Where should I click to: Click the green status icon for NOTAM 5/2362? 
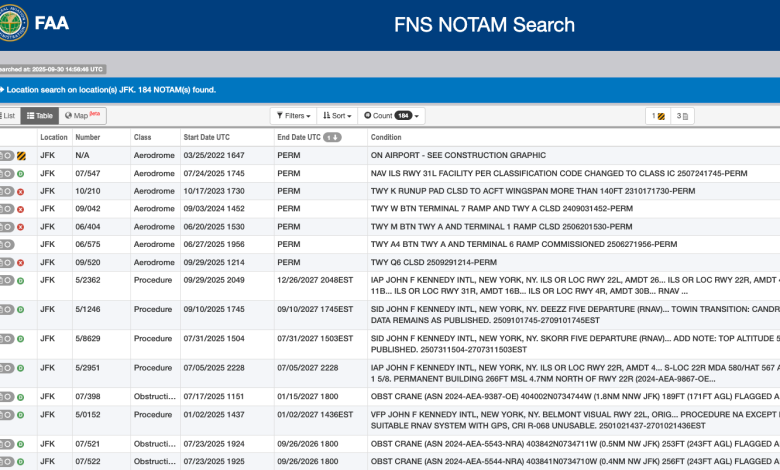(20, 281)
